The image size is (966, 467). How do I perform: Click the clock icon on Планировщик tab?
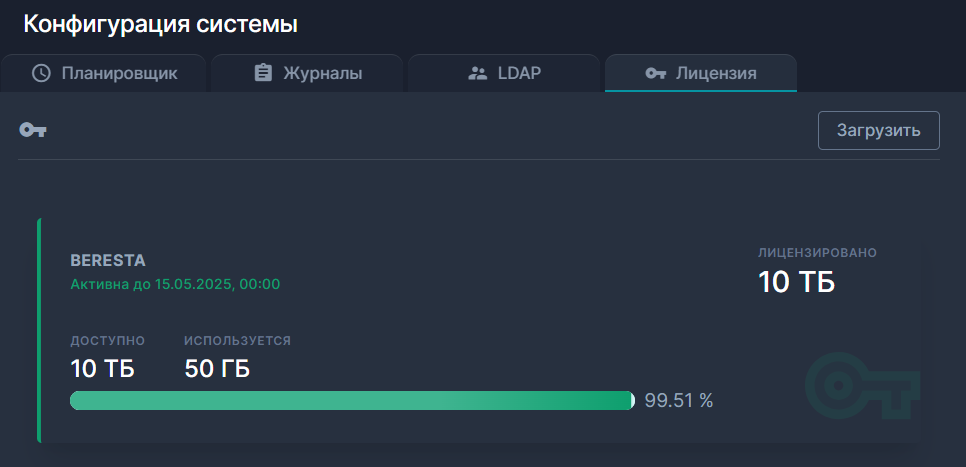(41, 73)
